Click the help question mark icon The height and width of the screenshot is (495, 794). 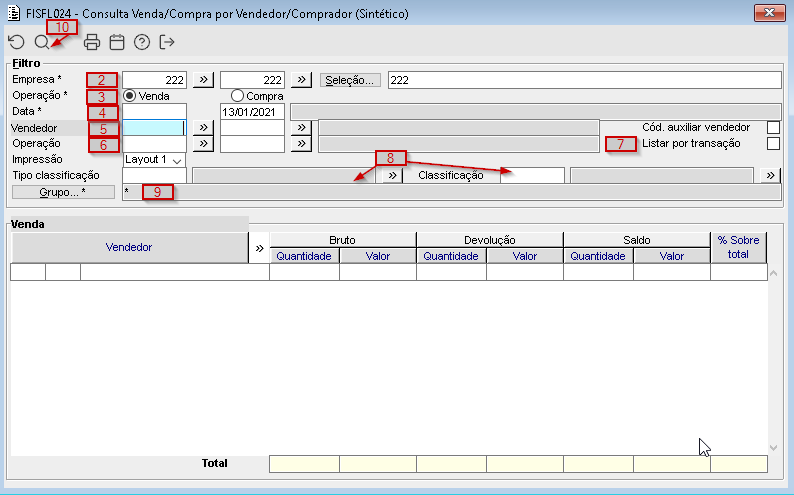click(x=142, y=42)
